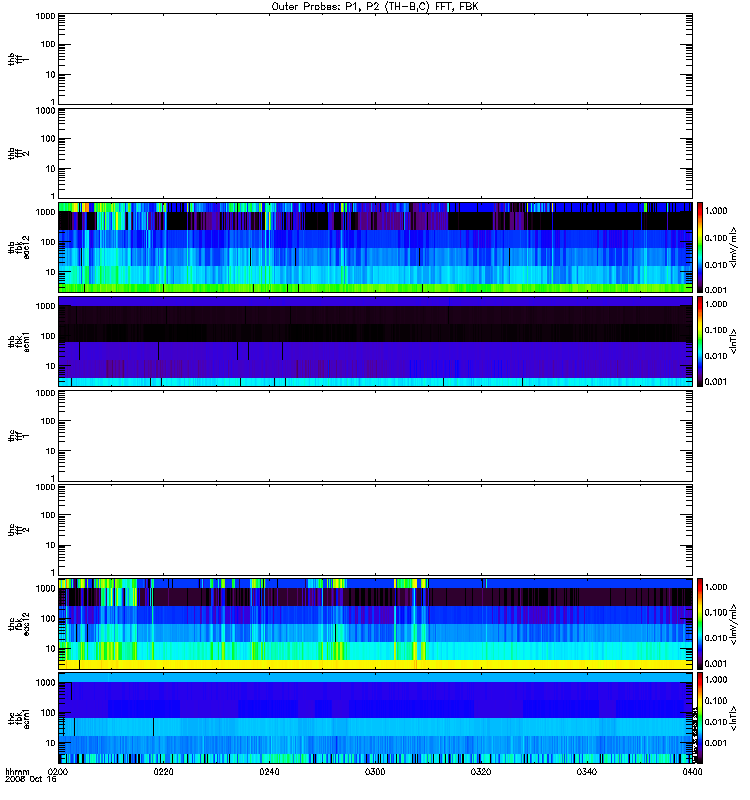This screenshot has width=750, height=800.
Task: Click the '0.010' value on thc fbk edc12 color bar
Action: point(716,638)
